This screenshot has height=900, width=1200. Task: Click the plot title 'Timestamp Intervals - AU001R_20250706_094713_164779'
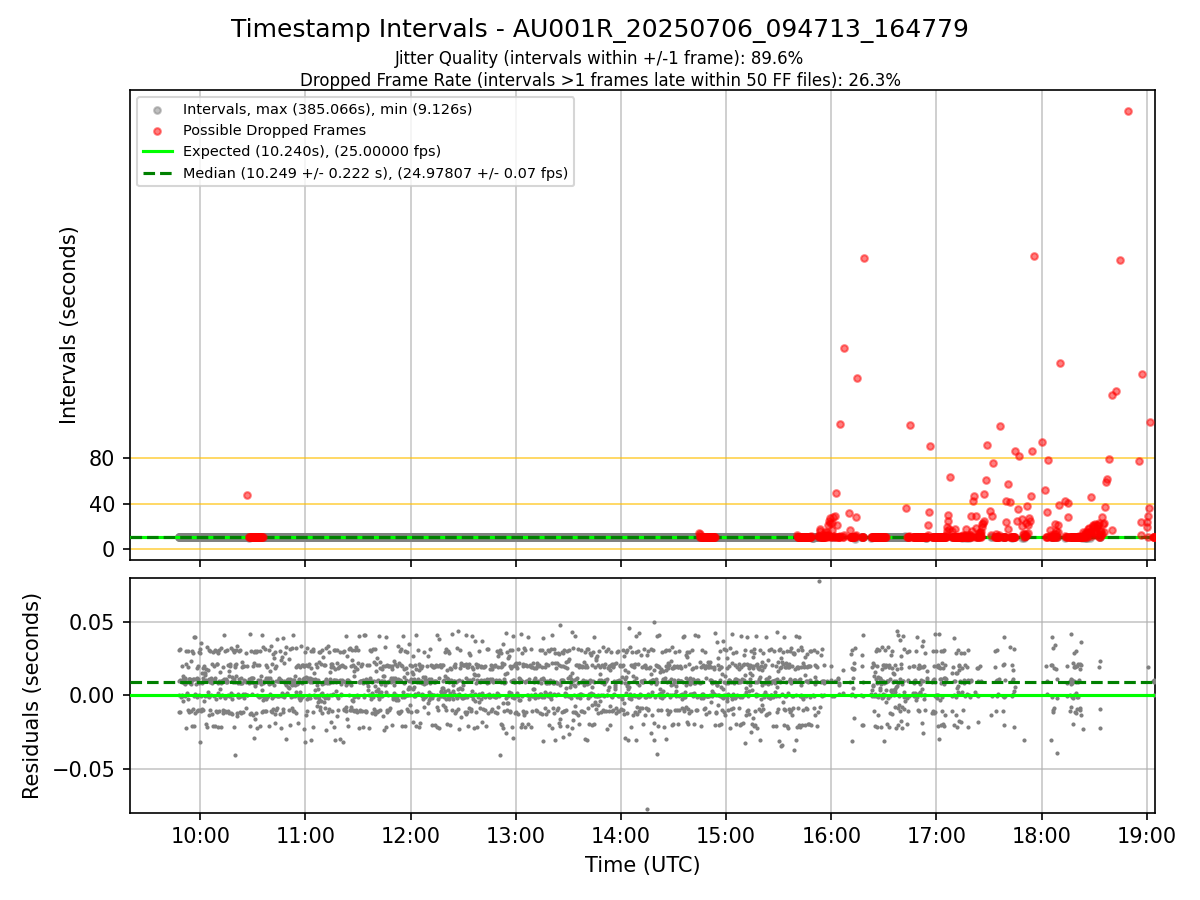click(x=599, y=29)
